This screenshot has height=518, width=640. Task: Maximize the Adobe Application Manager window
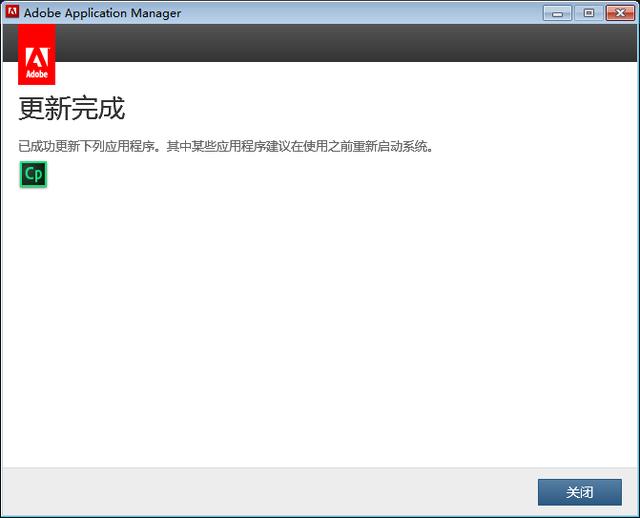pos(587,12)
